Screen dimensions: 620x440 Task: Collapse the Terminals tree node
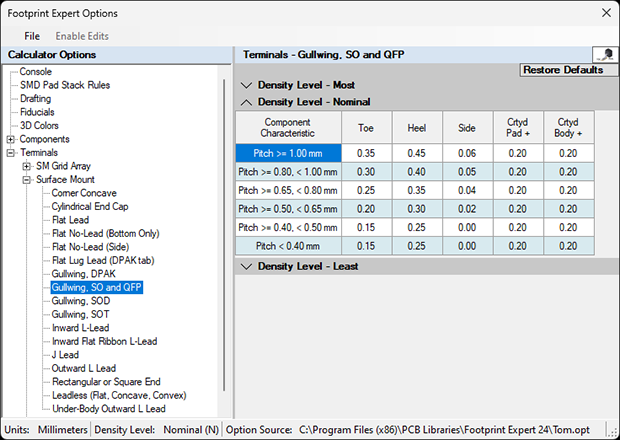[x=11, y=153]
